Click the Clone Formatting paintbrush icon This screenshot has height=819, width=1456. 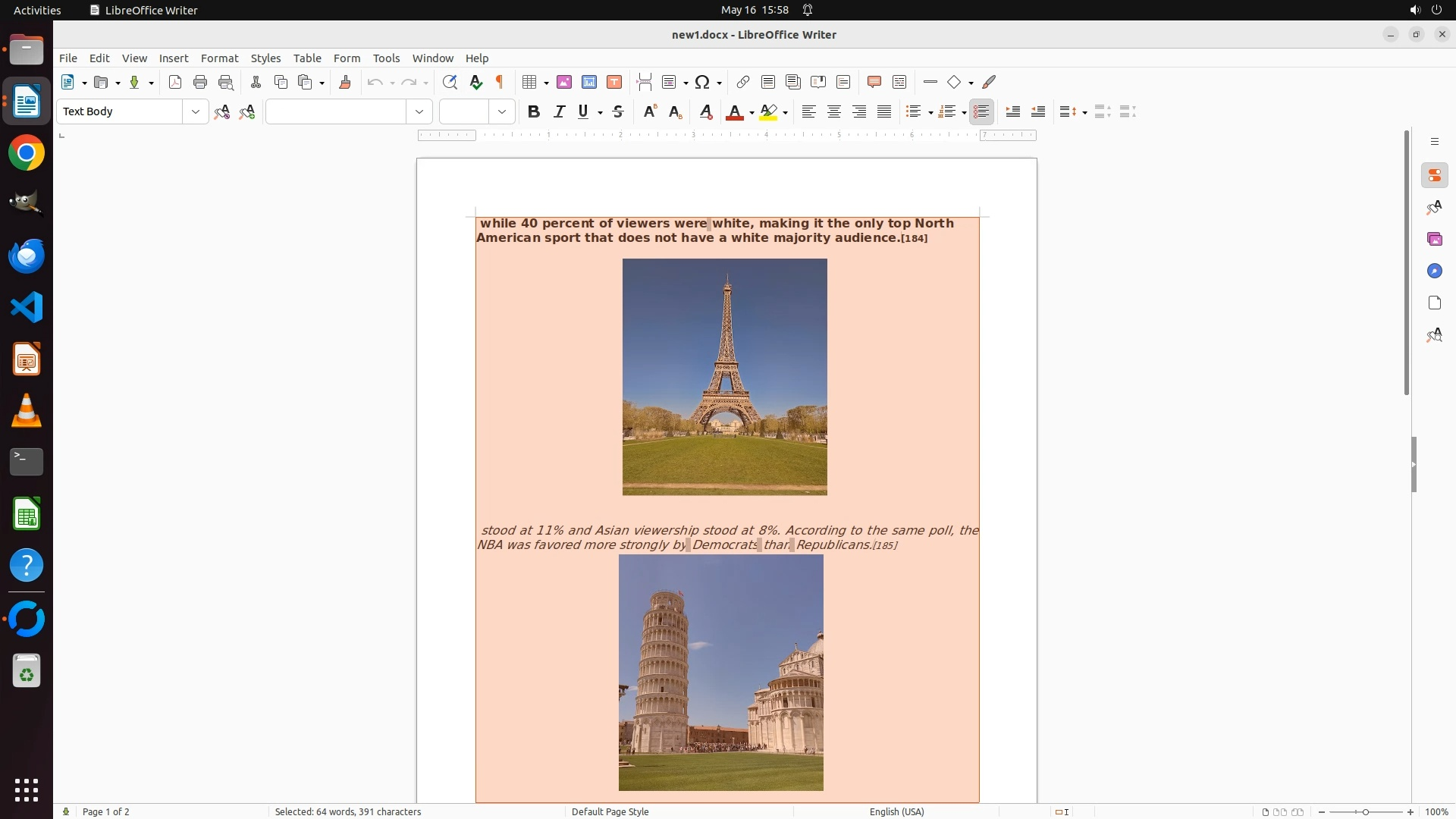pos(345,83)
